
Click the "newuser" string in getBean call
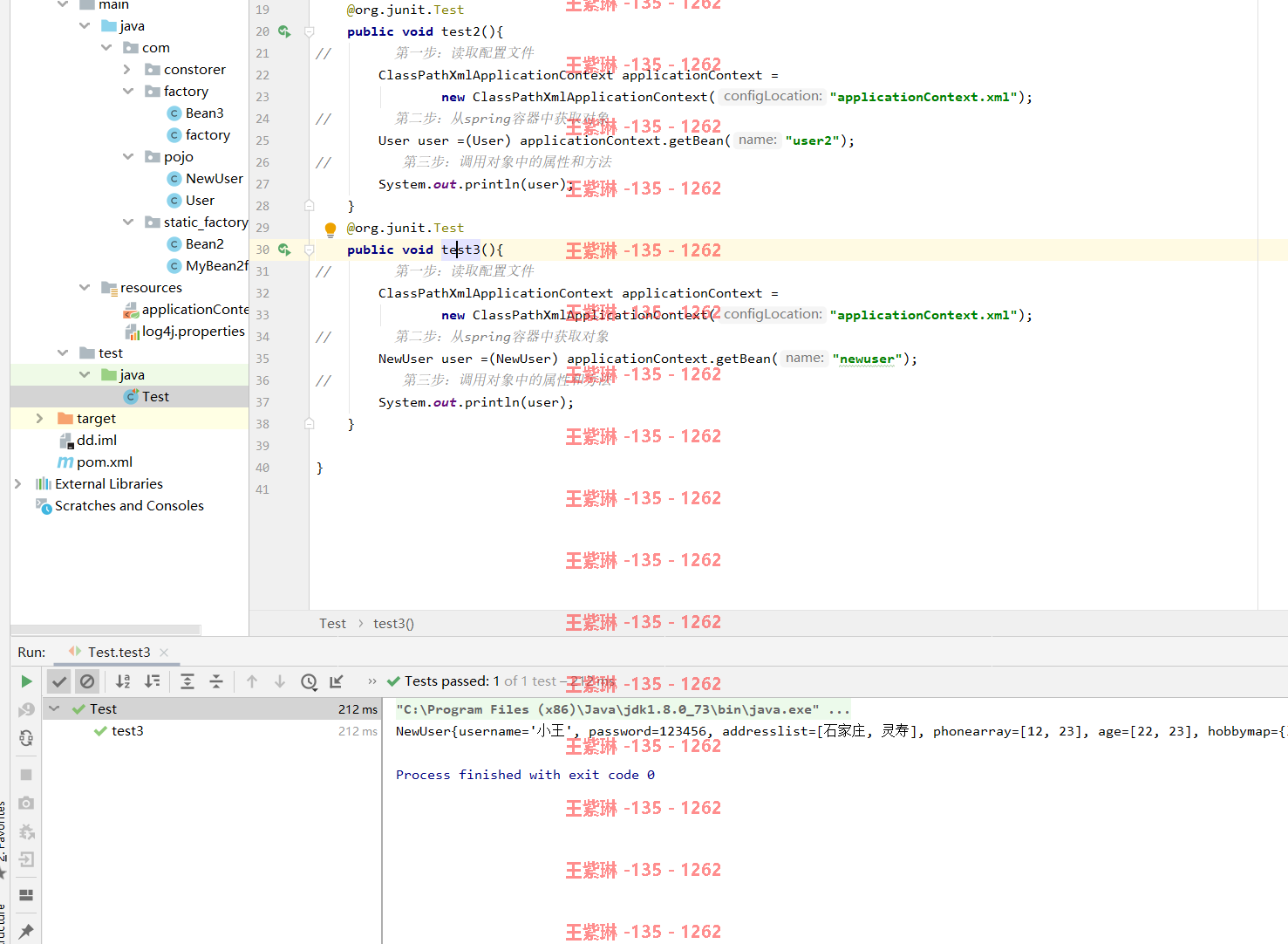pyautogui.click(x=868, y=359)
